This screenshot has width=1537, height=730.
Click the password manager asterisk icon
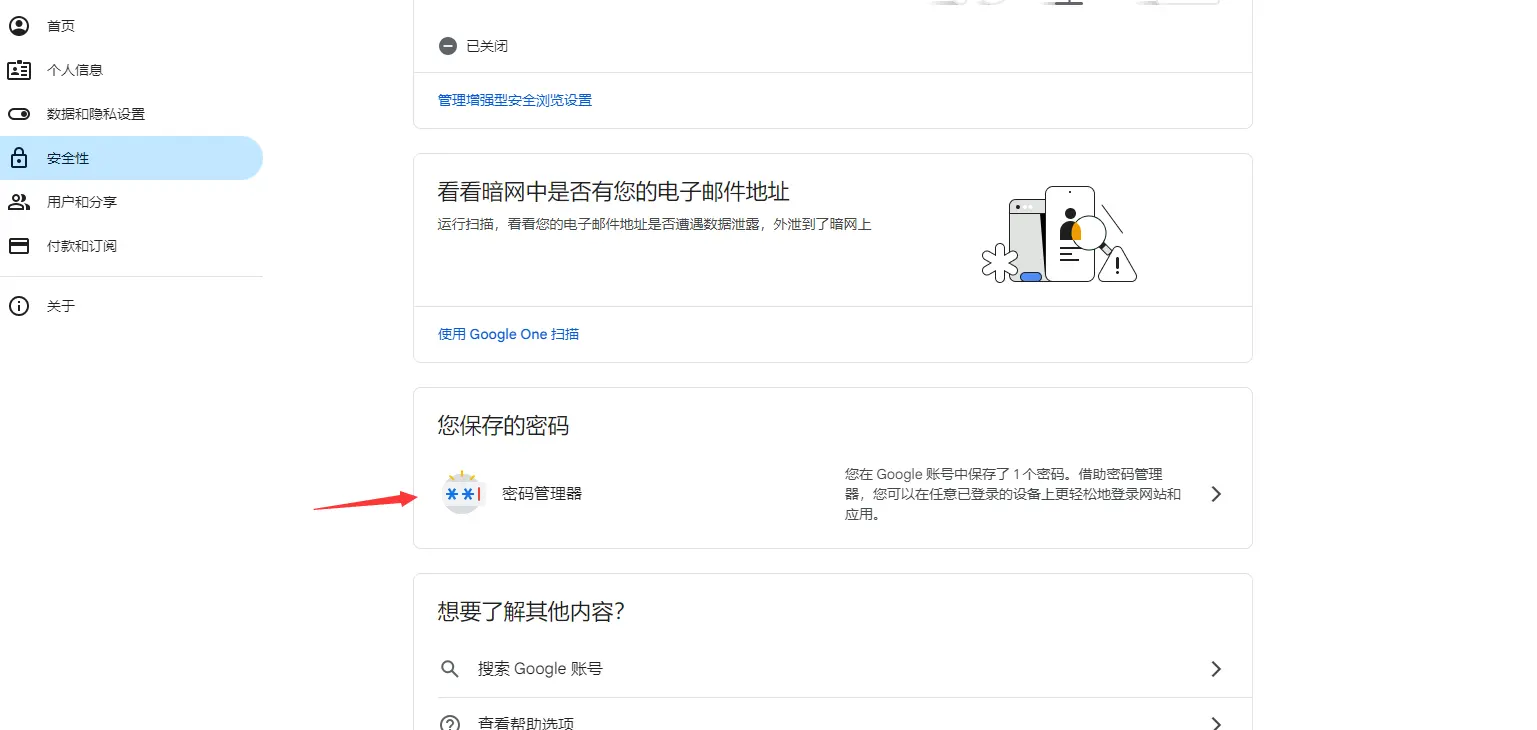tap(463, 493)
